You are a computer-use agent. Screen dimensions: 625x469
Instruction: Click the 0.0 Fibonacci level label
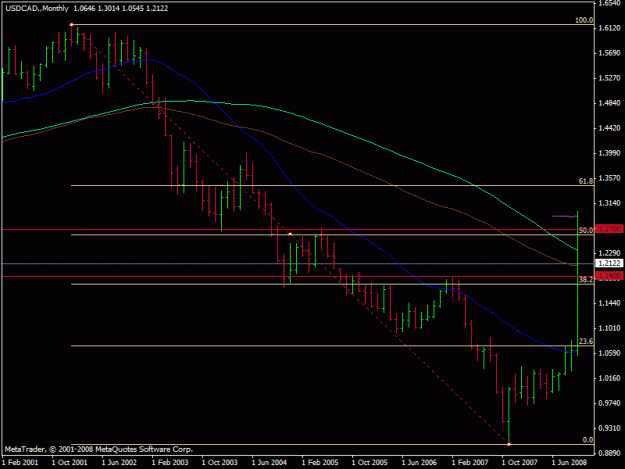[x=588, y=440]
